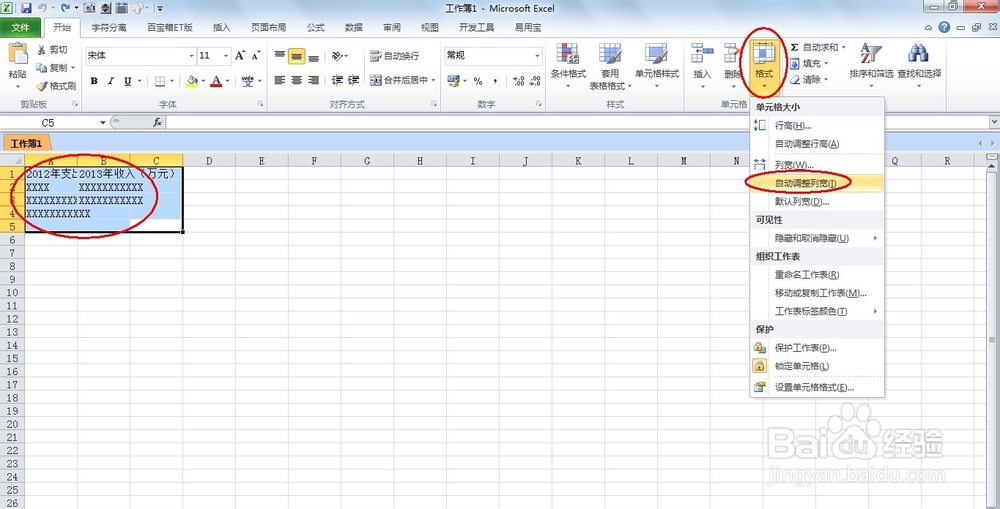Click the Percent style (%) icon
The width and height of the screenshot is (1000, 509).
[478, 81]
